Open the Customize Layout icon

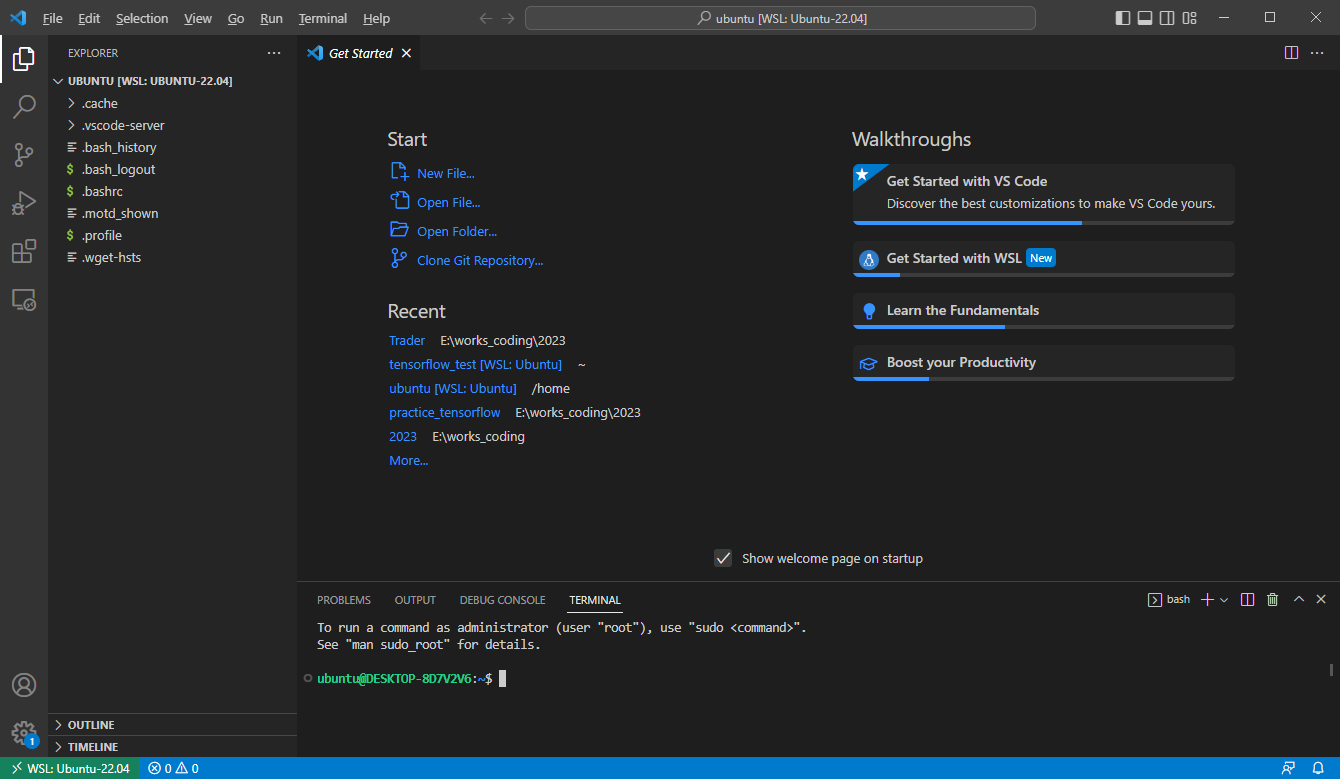[x=1190, y=18]
